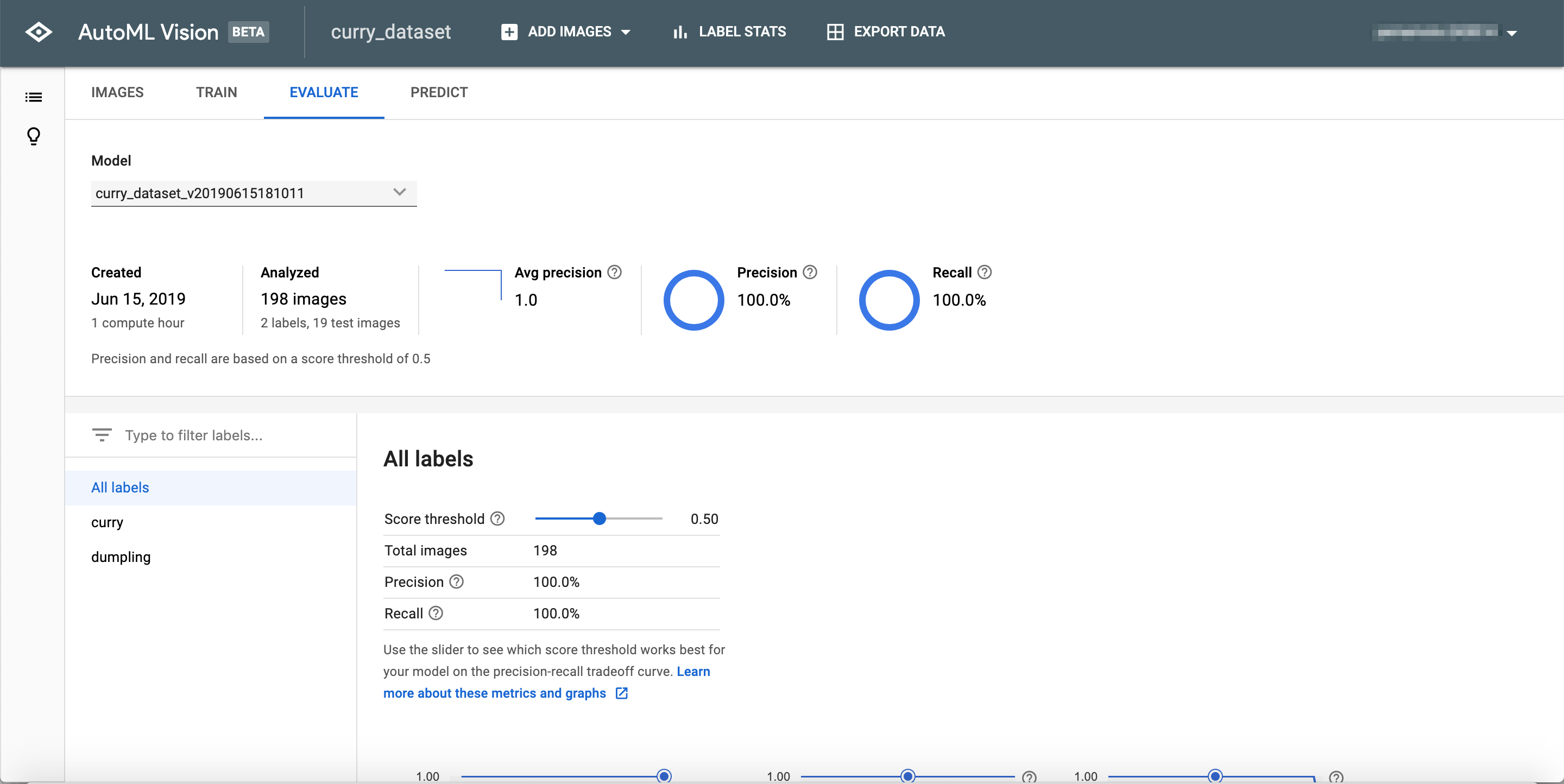Click the curry_dataset title
This screenshot has height=784, width=1564.
390,31
